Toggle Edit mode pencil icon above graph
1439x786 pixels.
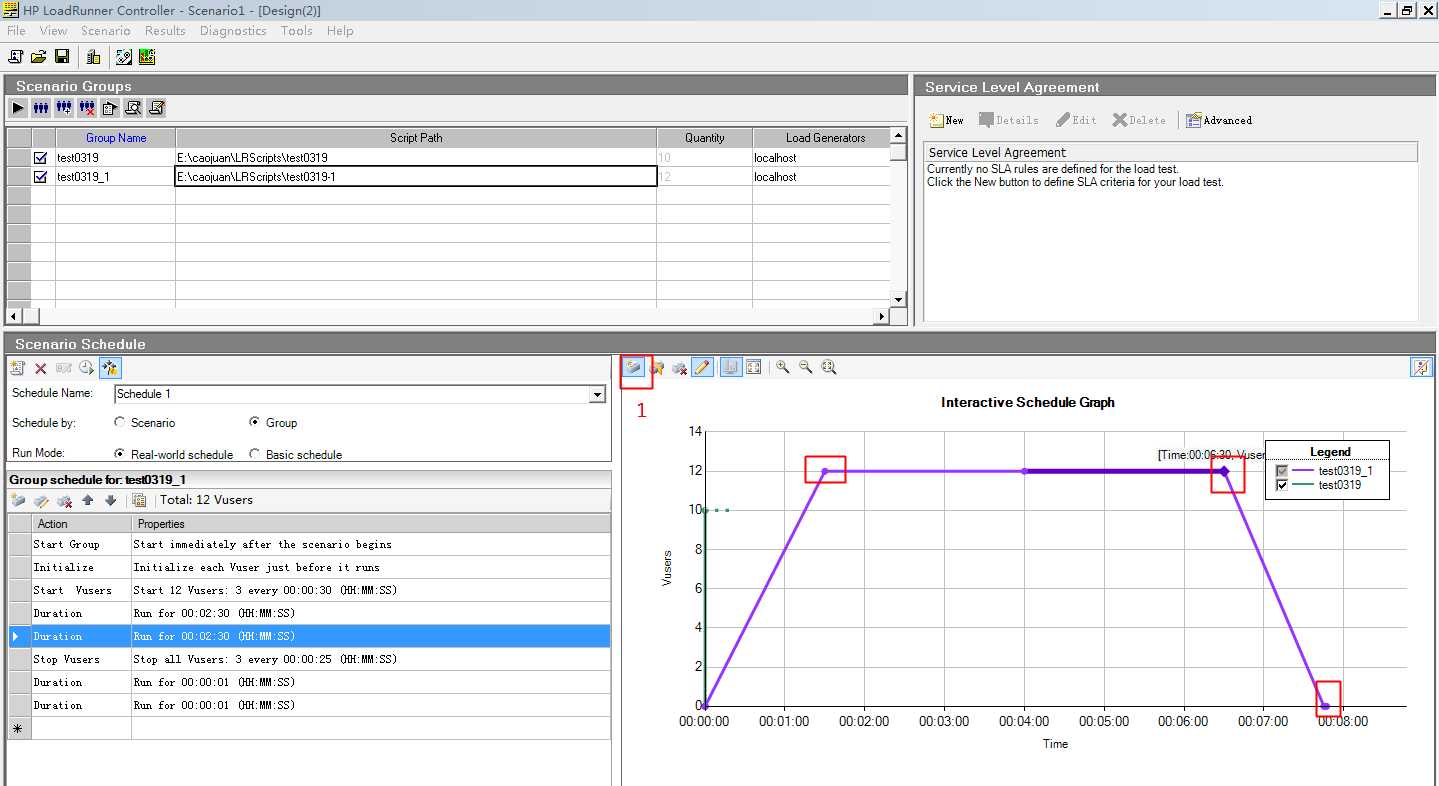(703, 368)
